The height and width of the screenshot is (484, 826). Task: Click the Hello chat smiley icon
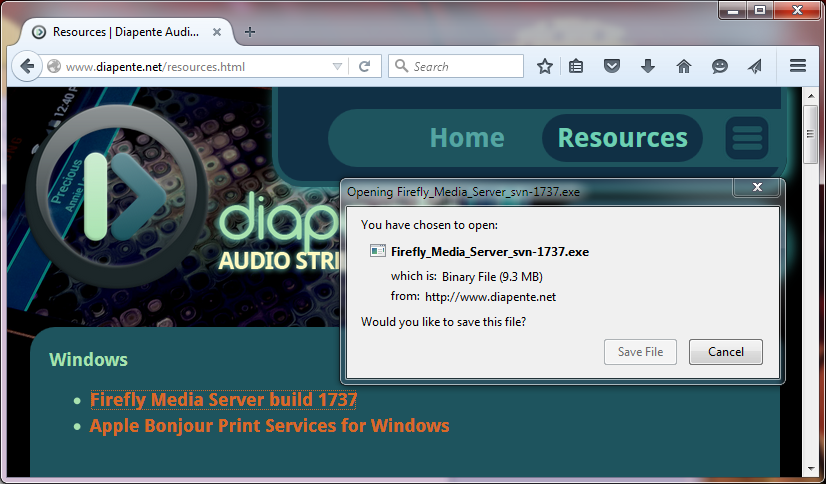coord(720,67)
